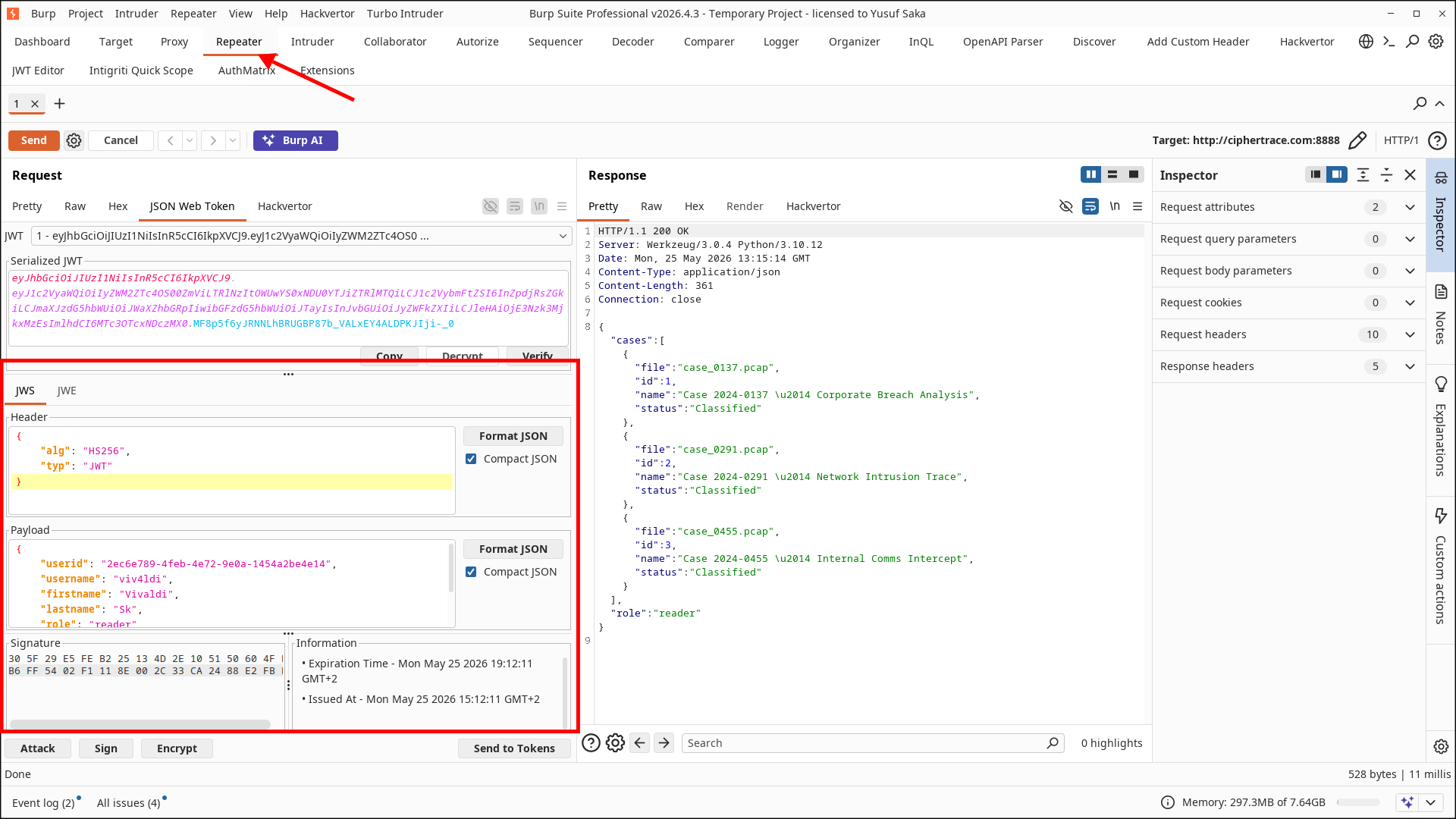This screenshot has height=819, width=1456.
Task: Toggle response \n newline display
Action: click(1114, 206)
